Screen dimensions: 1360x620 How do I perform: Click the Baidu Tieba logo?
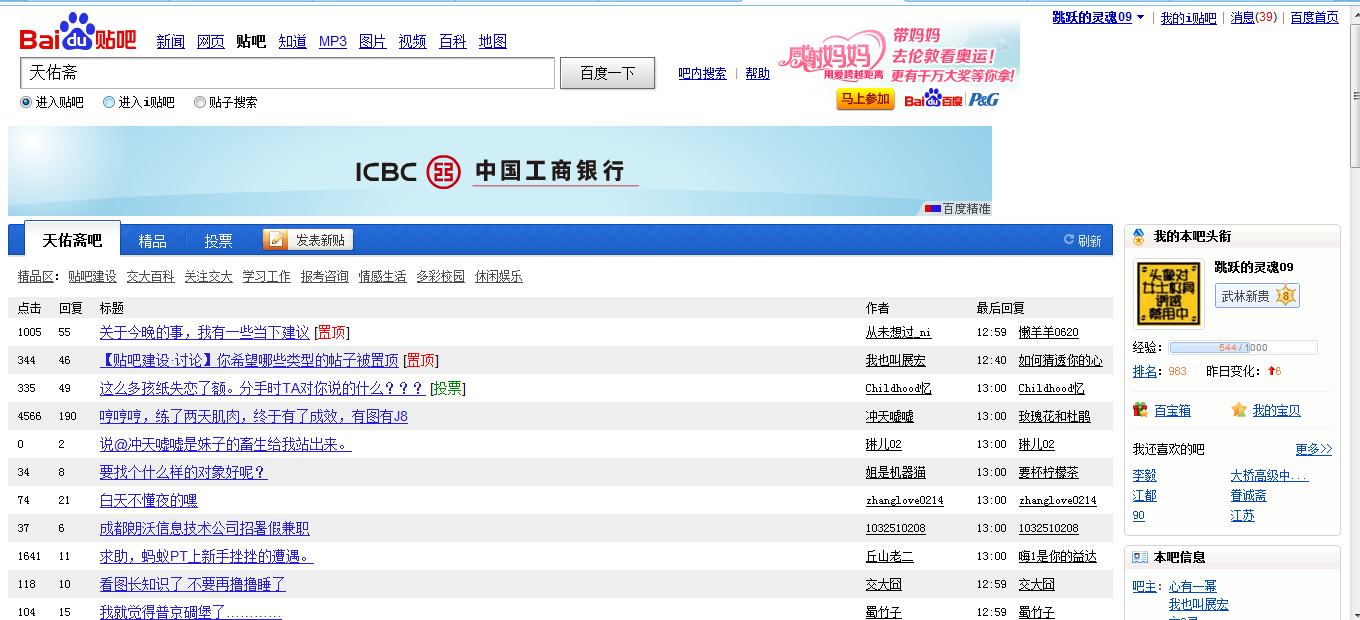pos(78,33)
